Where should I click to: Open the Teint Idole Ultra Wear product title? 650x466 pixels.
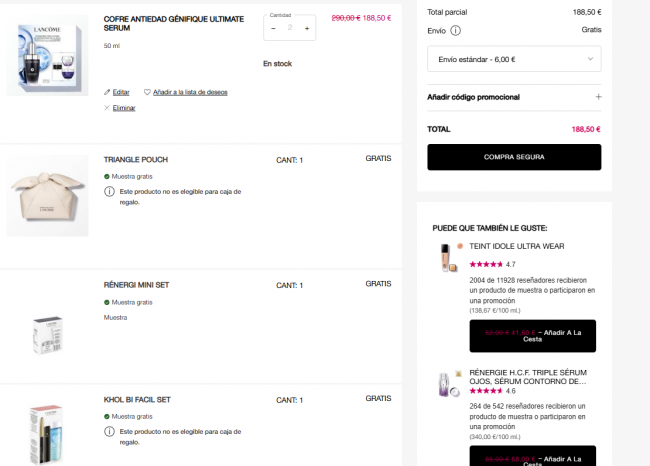[517, 246]
